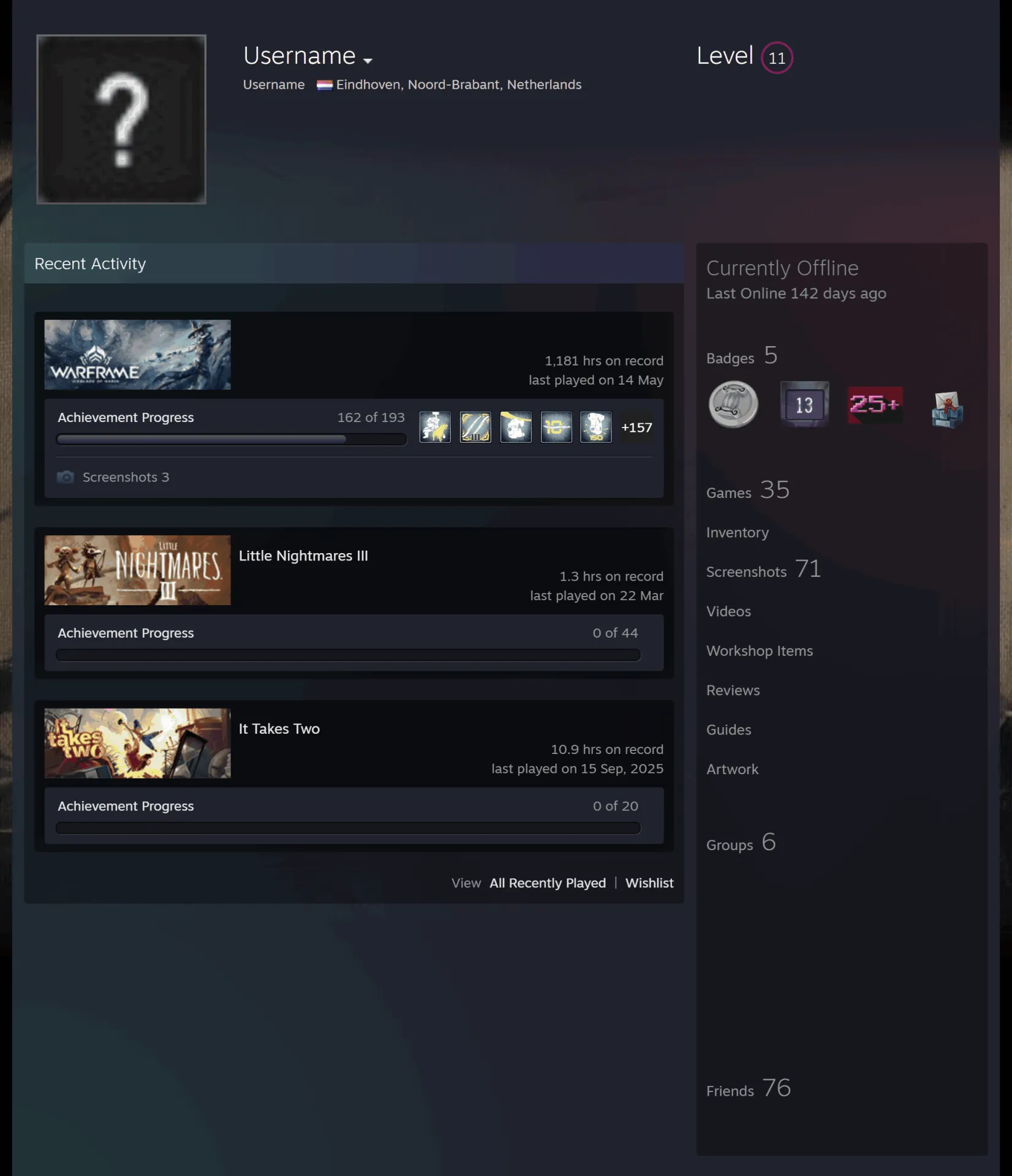Show the +157 more achievements

(636, 428)
